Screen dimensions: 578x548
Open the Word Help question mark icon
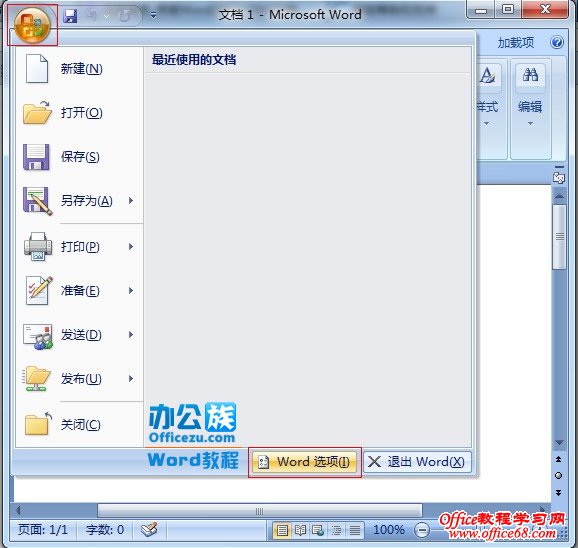[x=557, y=42]
